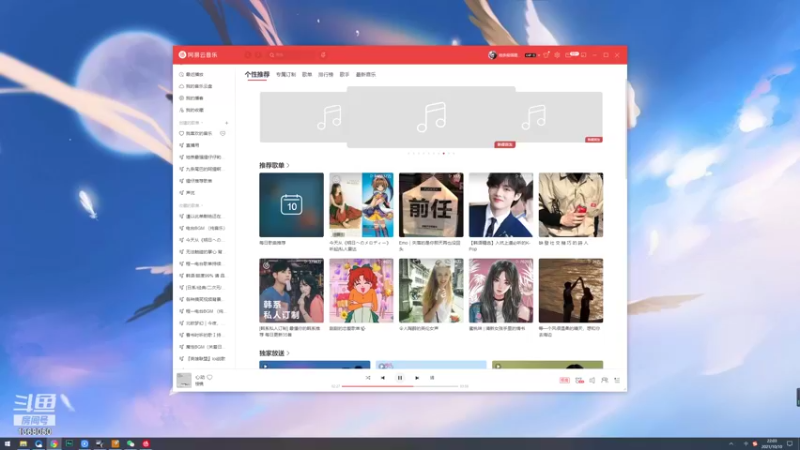Open the play queue list icon

click(617, 380)
